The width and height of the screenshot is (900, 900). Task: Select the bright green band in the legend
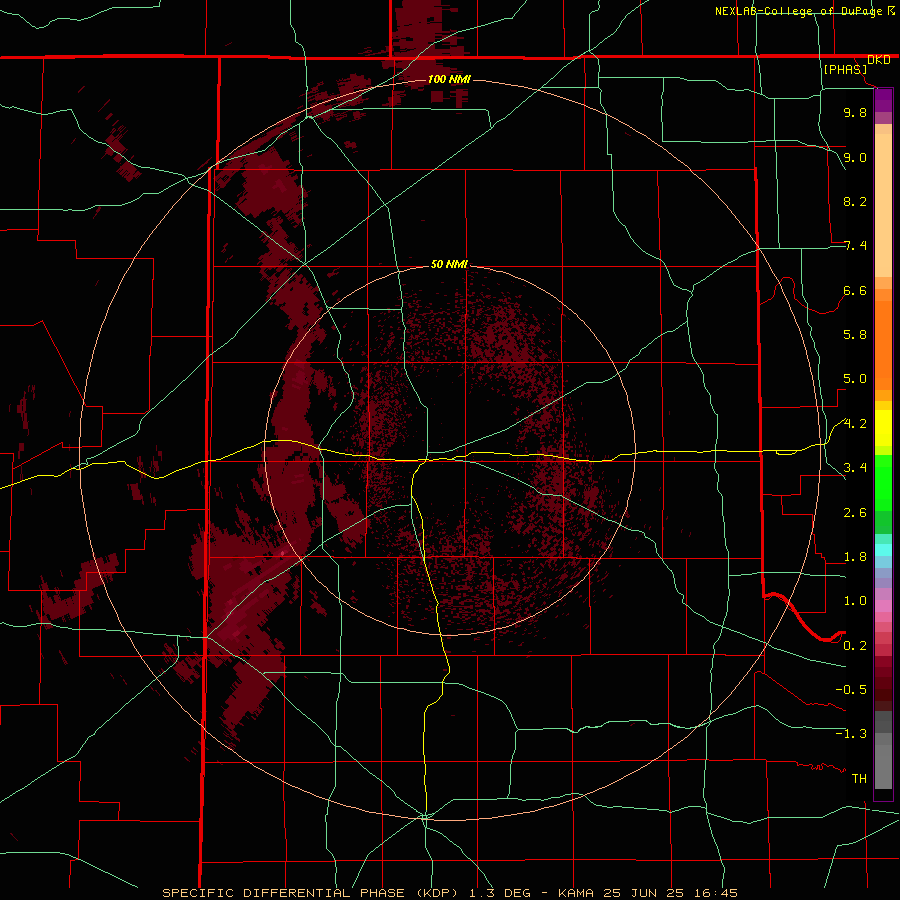click(x=883, y=482)
